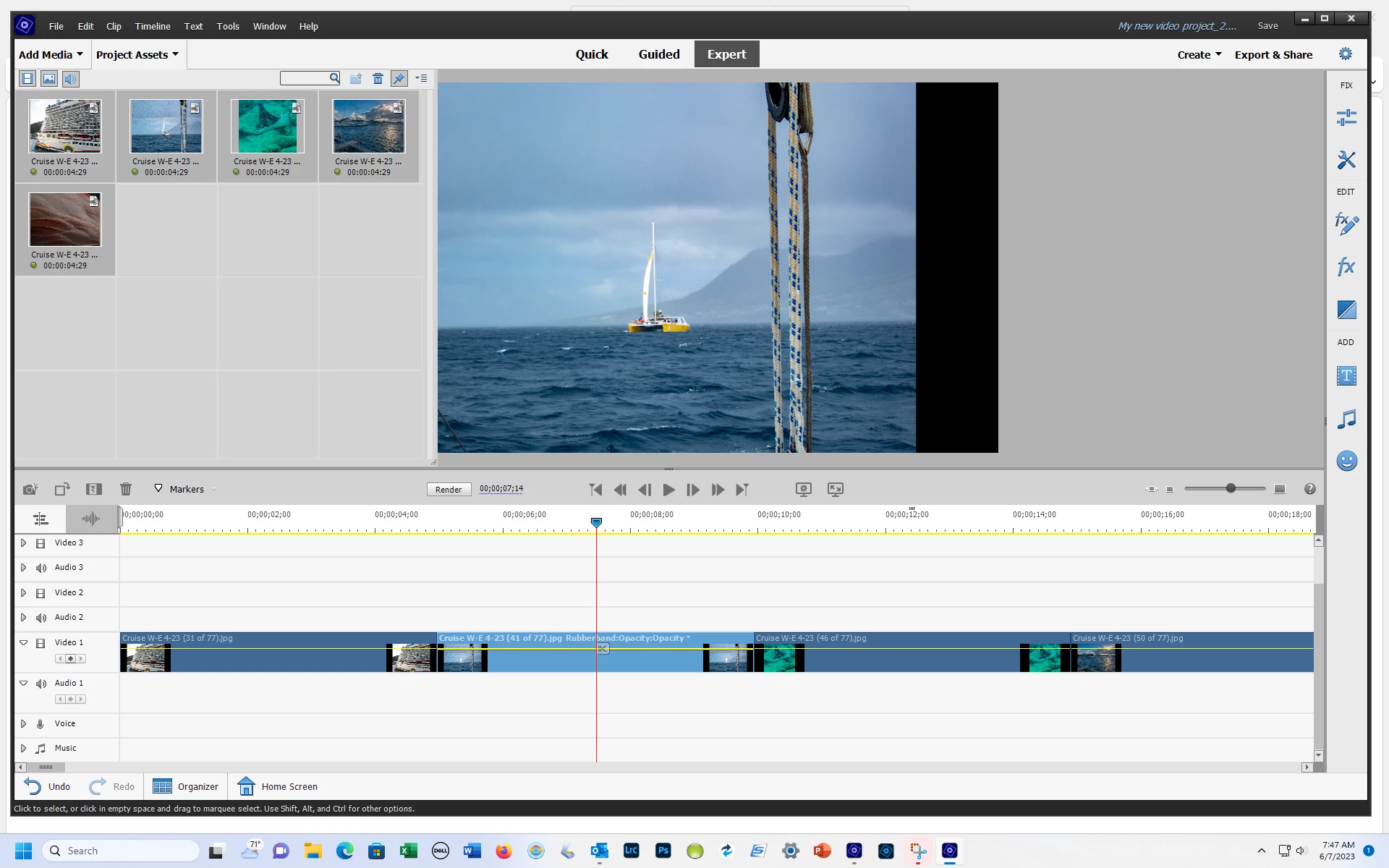
Task: Click the Organizer button
Action: pos(186,786)
